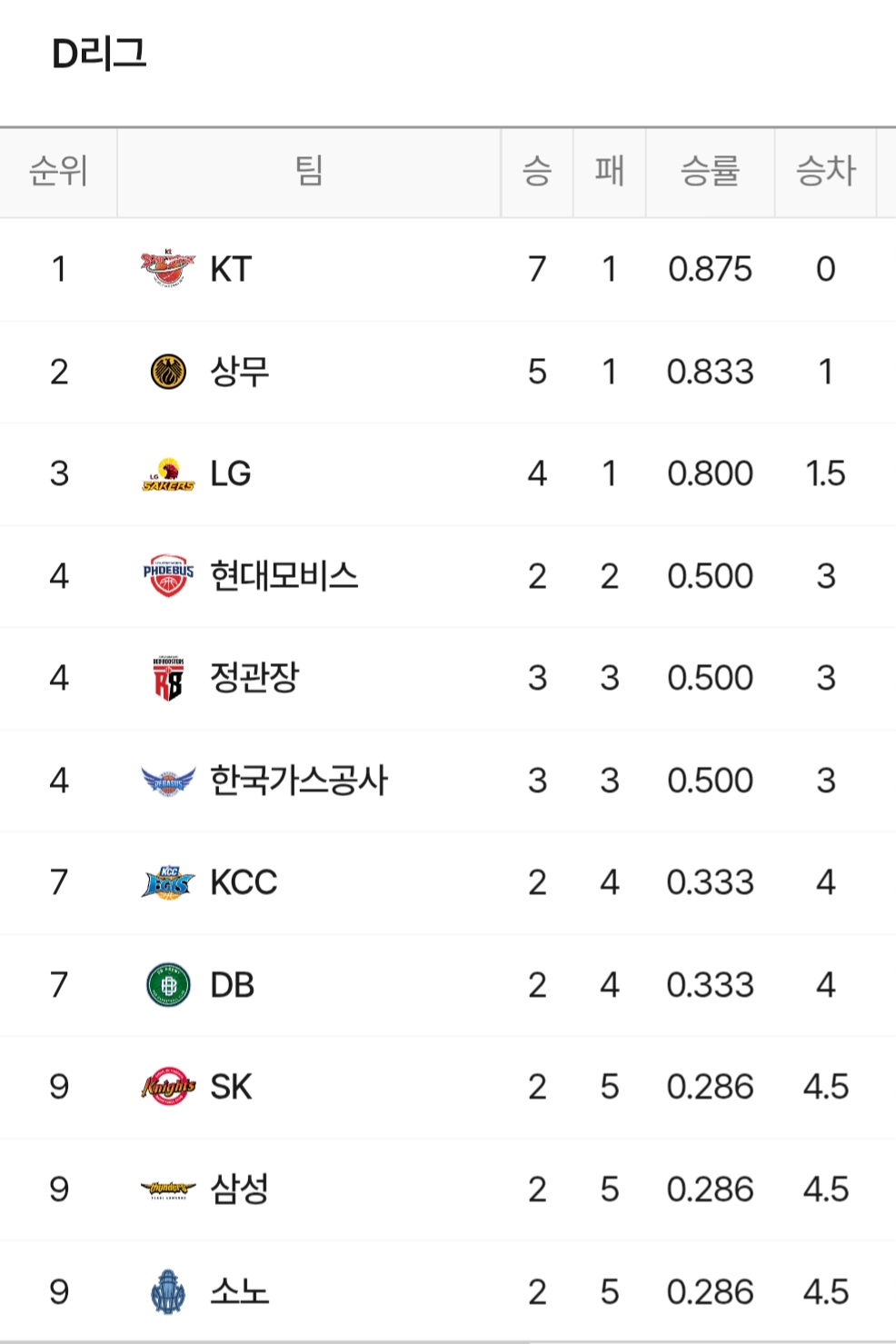This screenshot has width=896, height=1344.
Task: Click the 정관장 Red Boosters logo
Action: (168, 679)
